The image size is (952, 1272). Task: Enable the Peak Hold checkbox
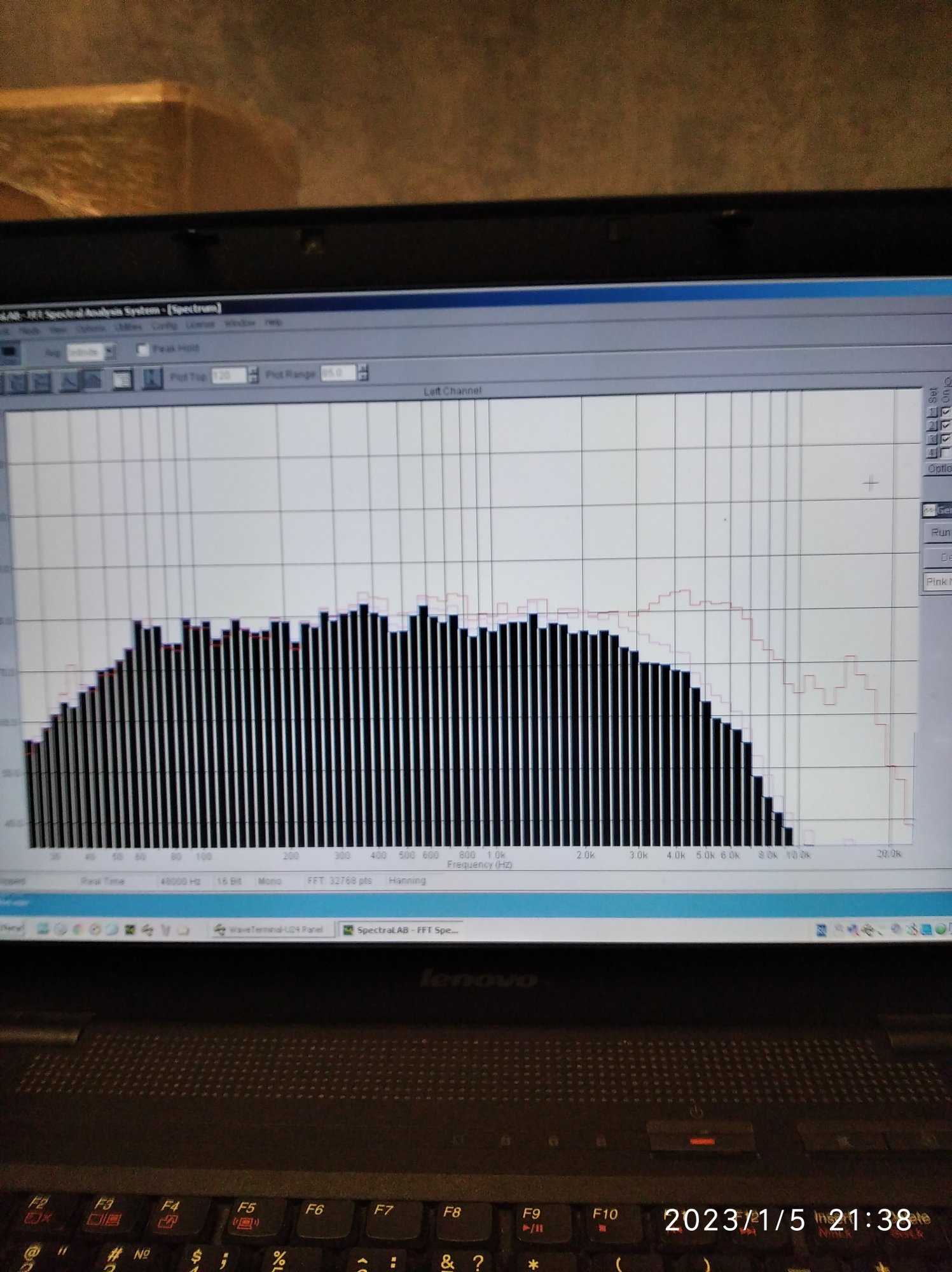click(143, 350)
